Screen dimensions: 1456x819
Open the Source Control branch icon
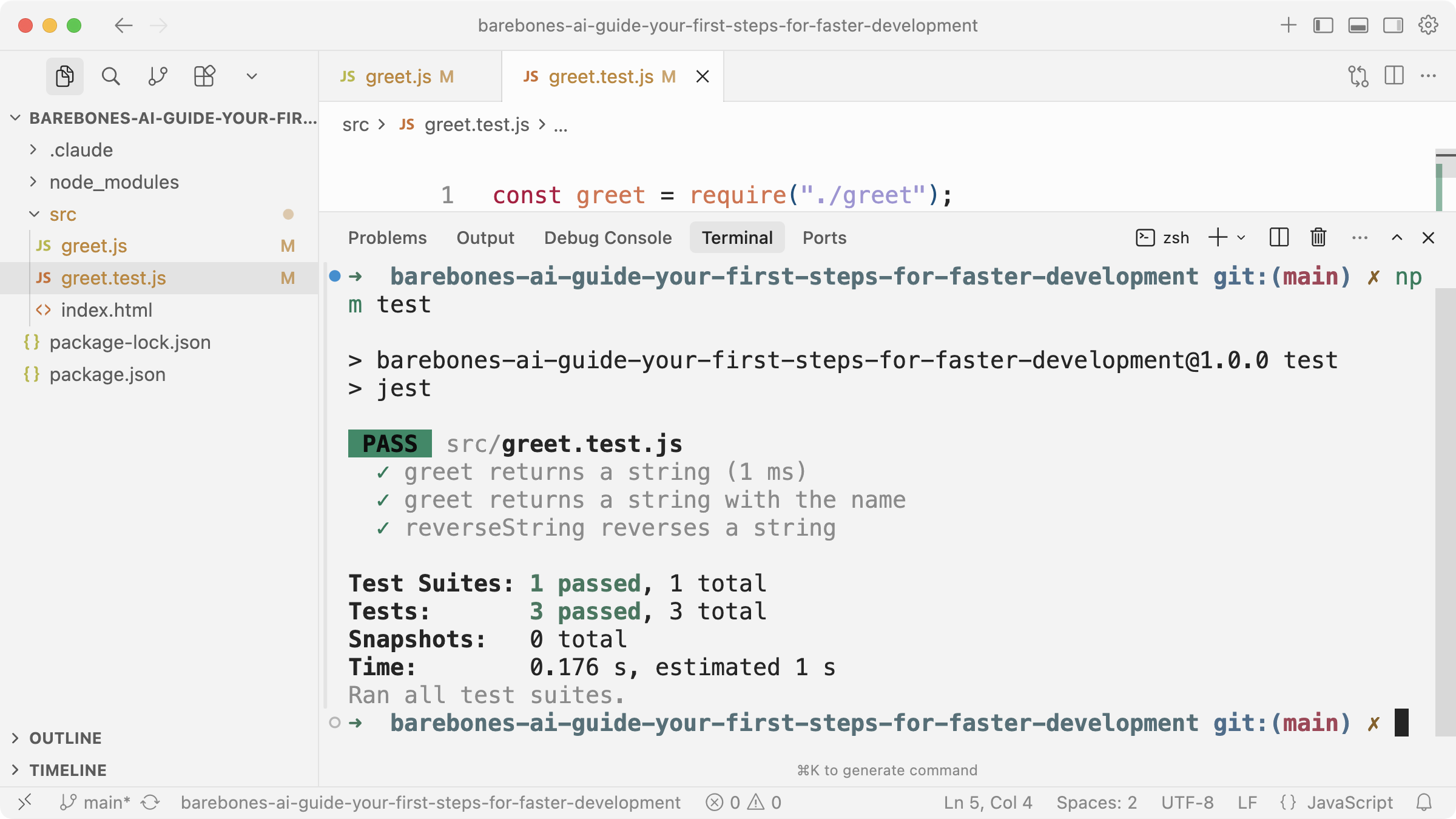tap(158, 76)
